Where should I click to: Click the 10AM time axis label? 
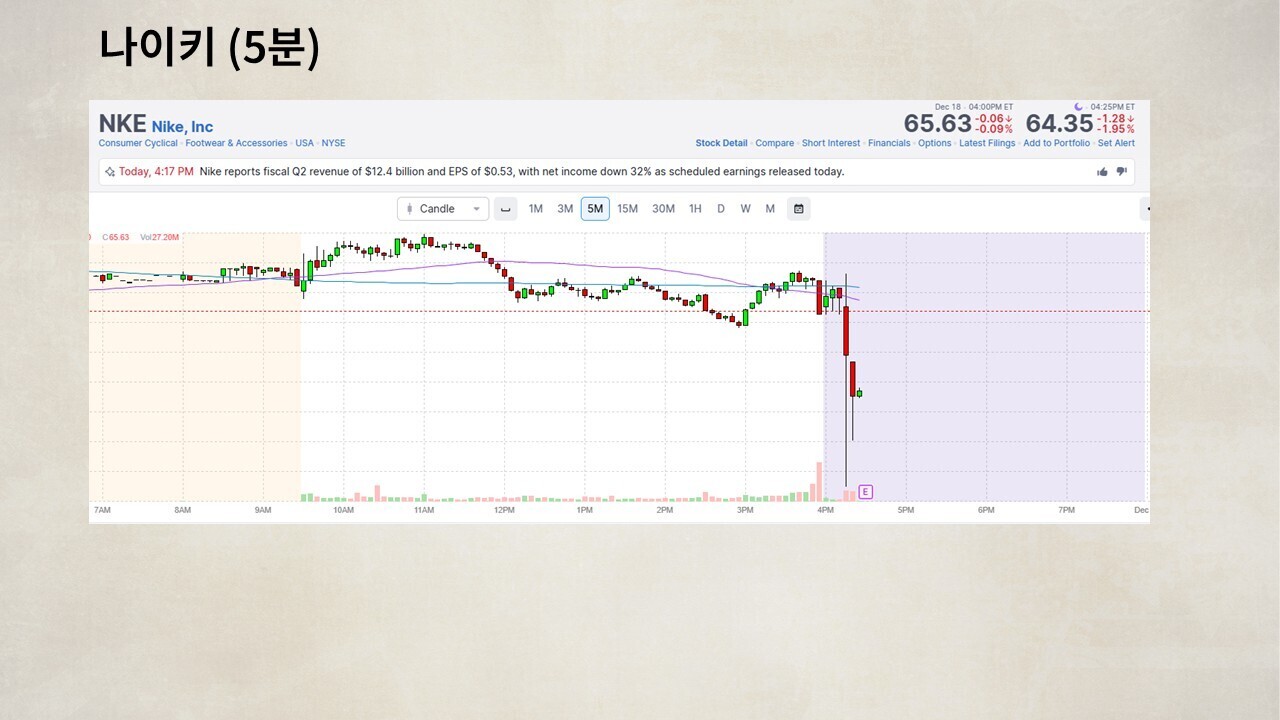point(343,510)
